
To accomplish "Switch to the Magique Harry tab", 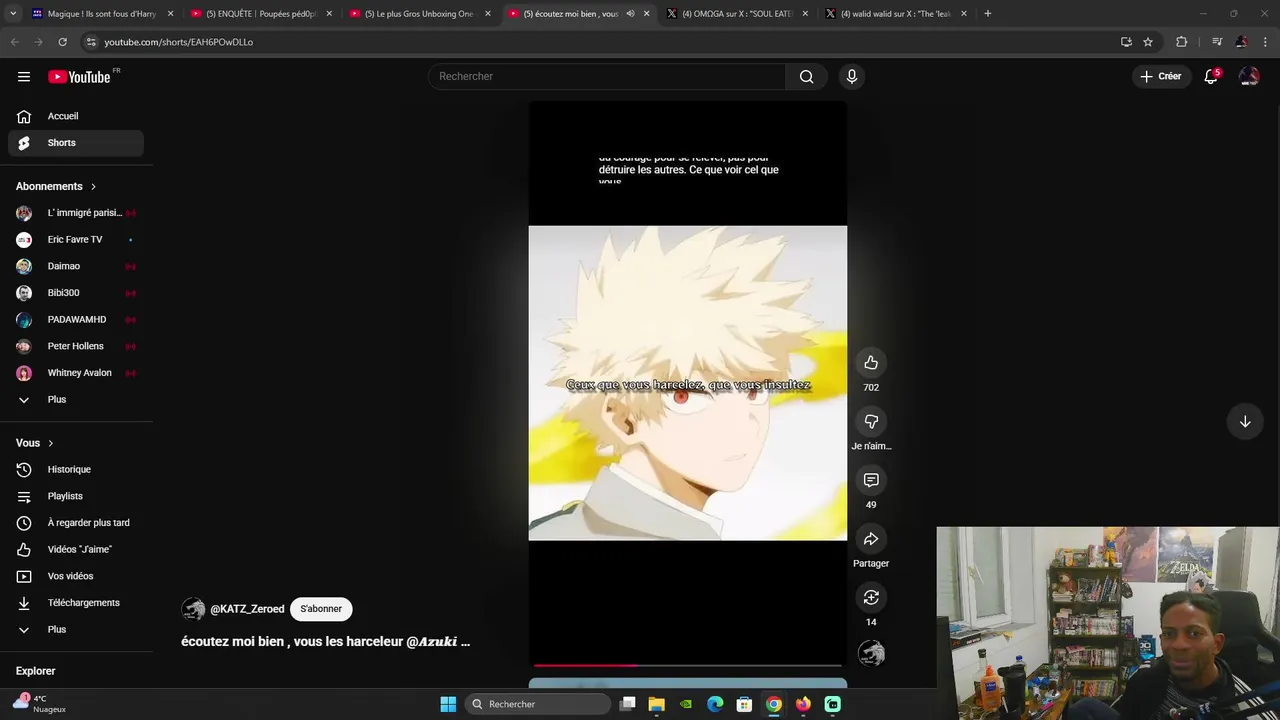I will 101,14.
